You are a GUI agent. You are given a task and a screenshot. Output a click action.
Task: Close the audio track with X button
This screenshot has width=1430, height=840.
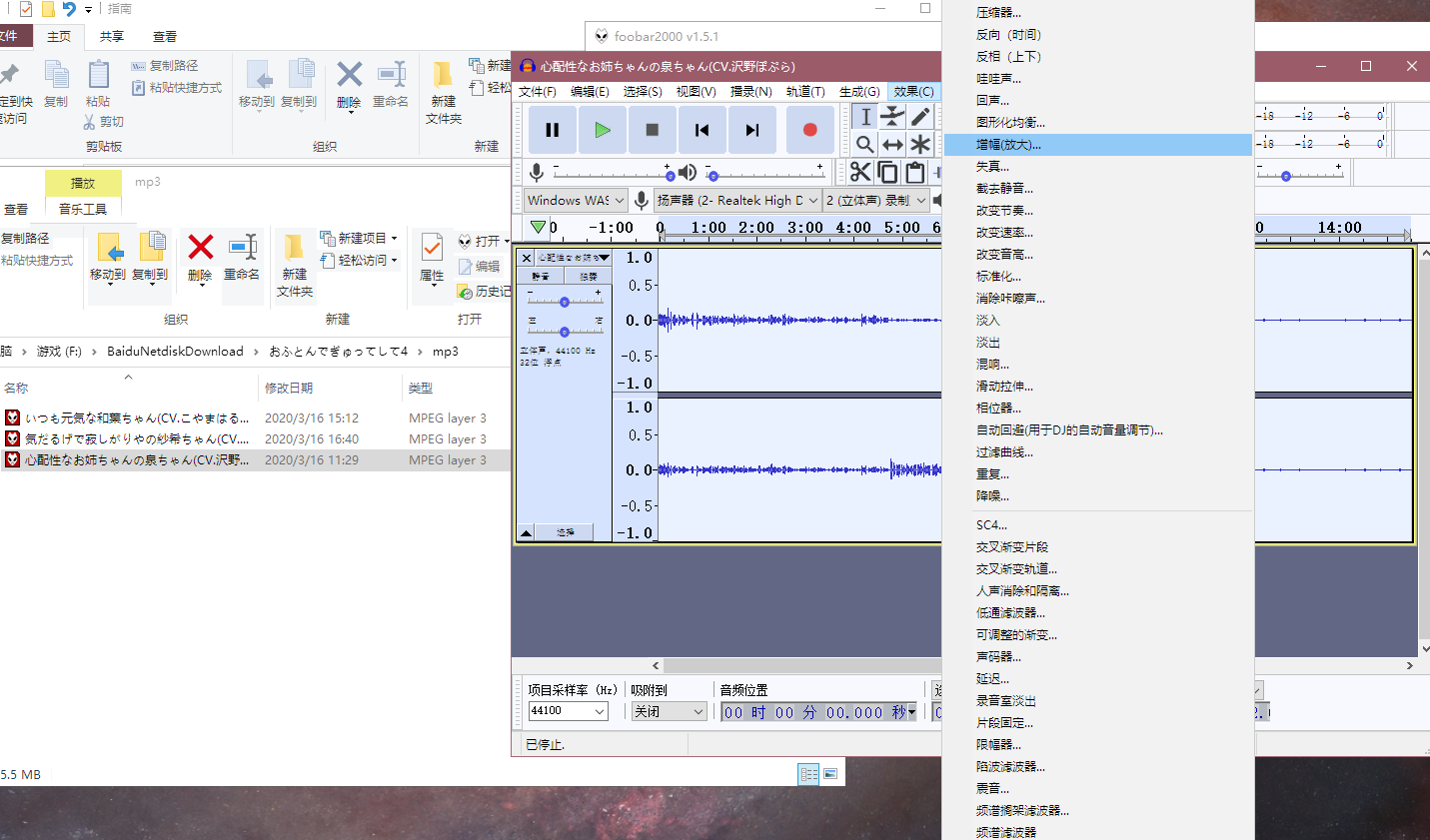(527, 258)
